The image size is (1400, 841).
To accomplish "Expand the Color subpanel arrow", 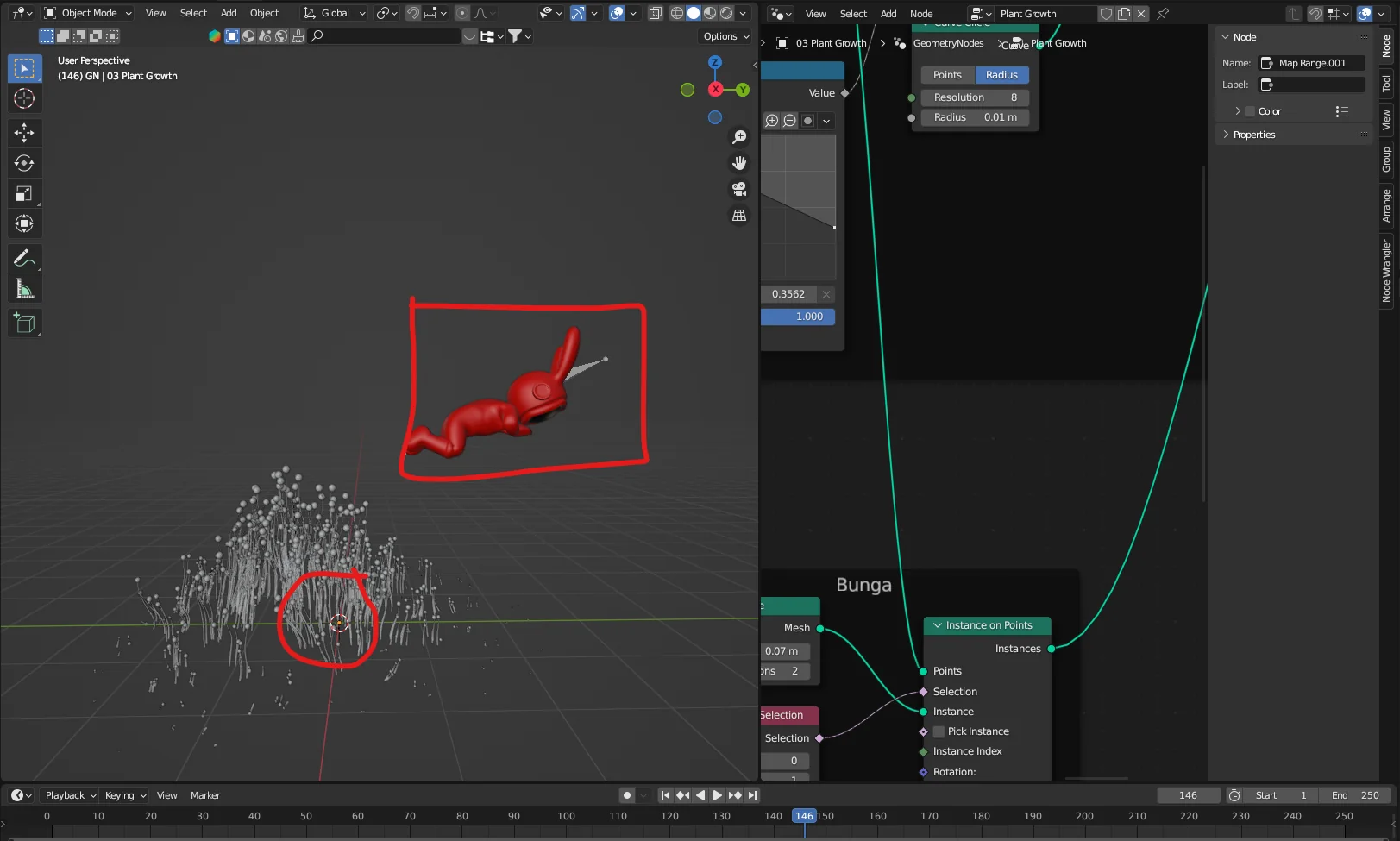I will tap(1238, 111).
